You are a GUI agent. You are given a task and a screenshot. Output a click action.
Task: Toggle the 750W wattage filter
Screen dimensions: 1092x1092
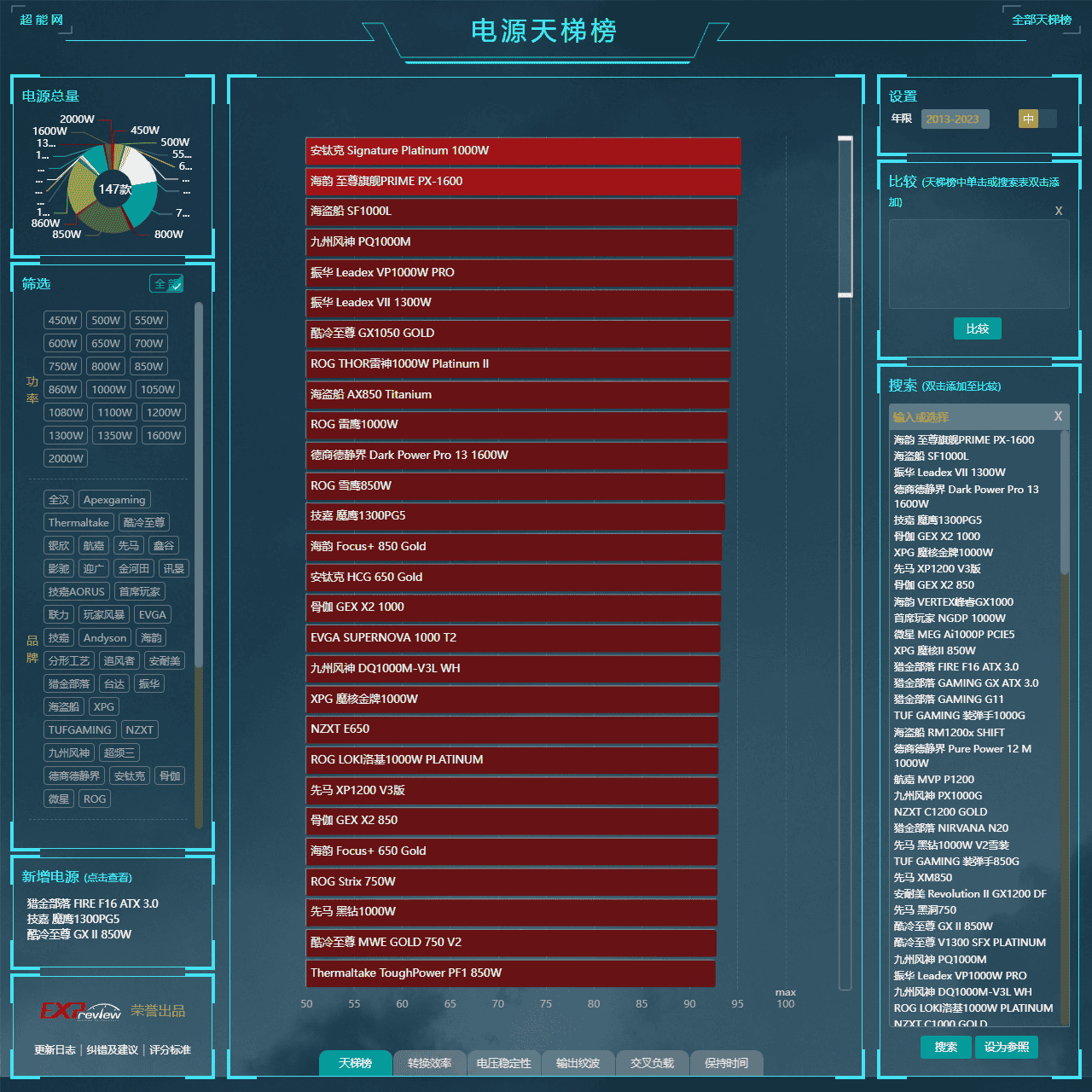[62, 367]
